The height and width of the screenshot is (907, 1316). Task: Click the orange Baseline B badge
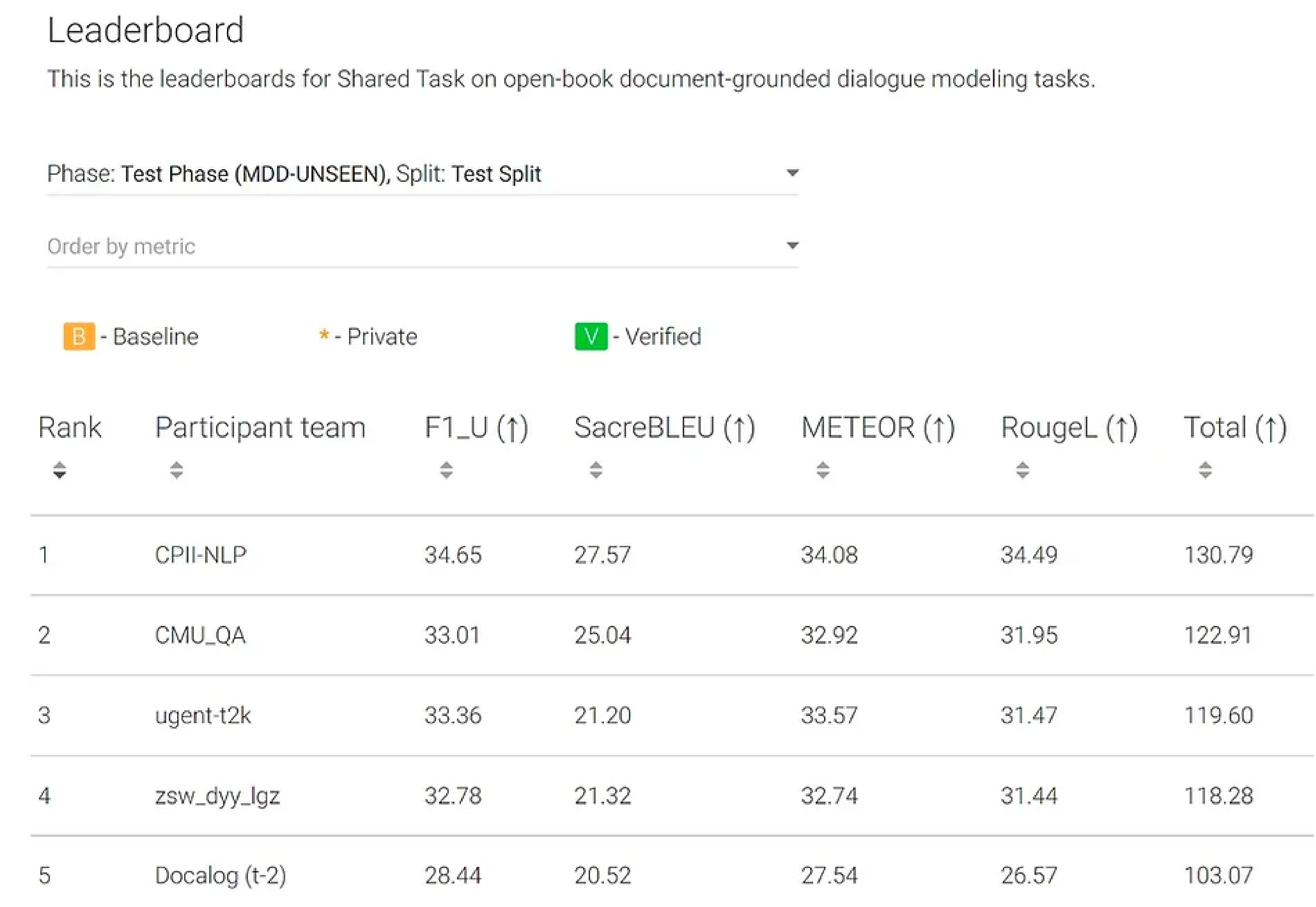coord(79,337)
